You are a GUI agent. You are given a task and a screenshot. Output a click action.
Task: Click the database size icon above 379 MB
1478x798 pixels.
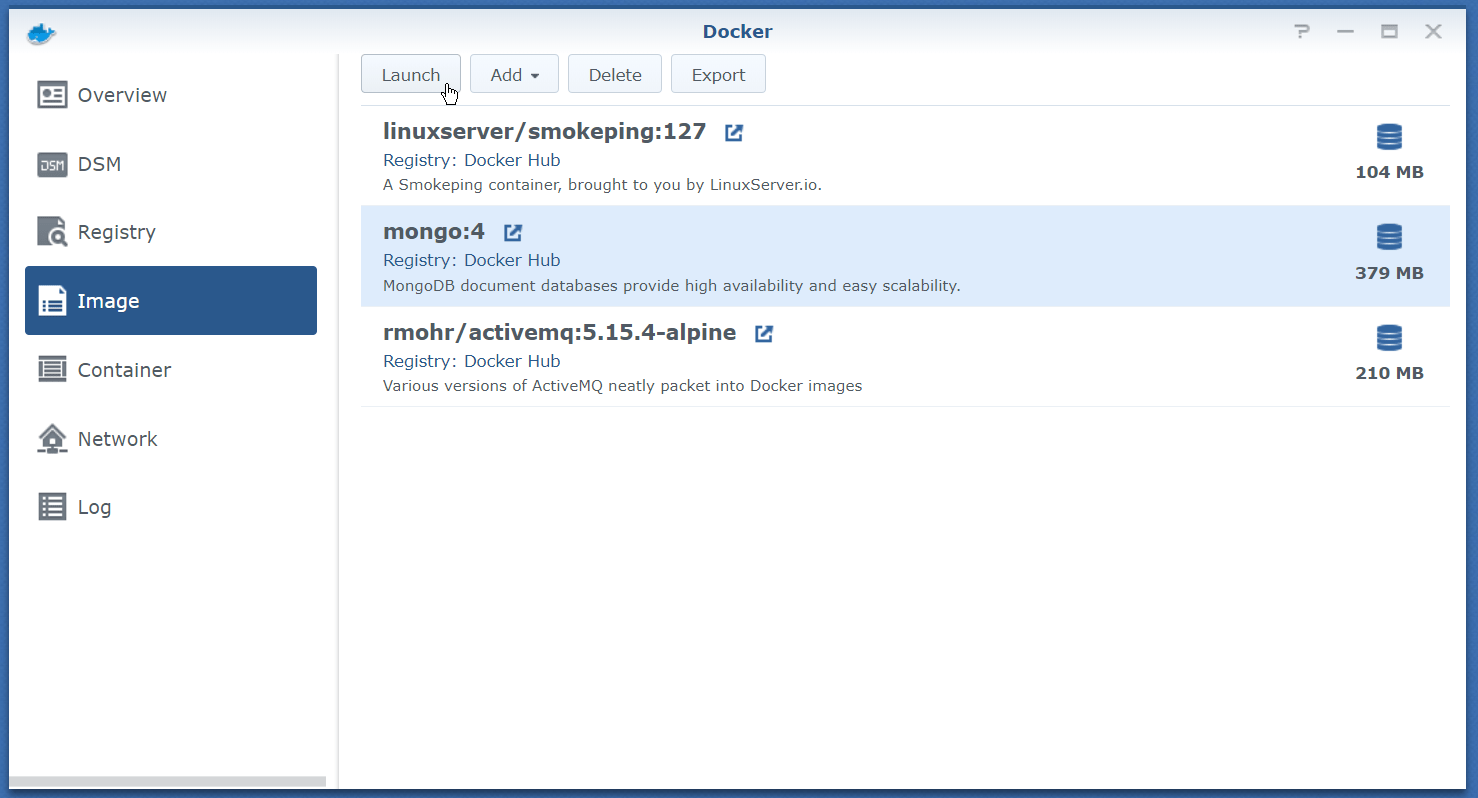pos(1389,237)
